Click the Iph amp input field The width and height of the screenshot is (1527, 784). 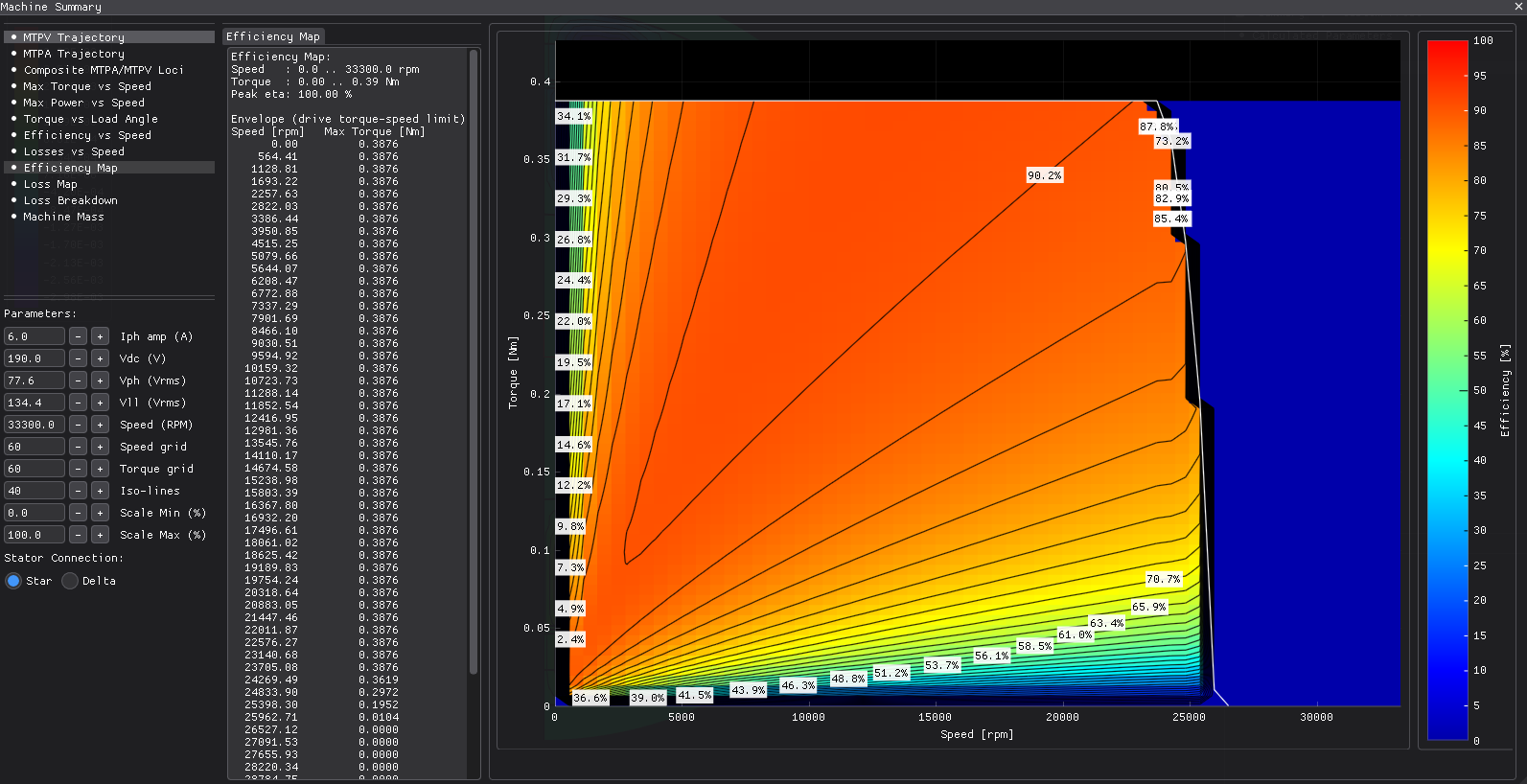click(35, 336)
